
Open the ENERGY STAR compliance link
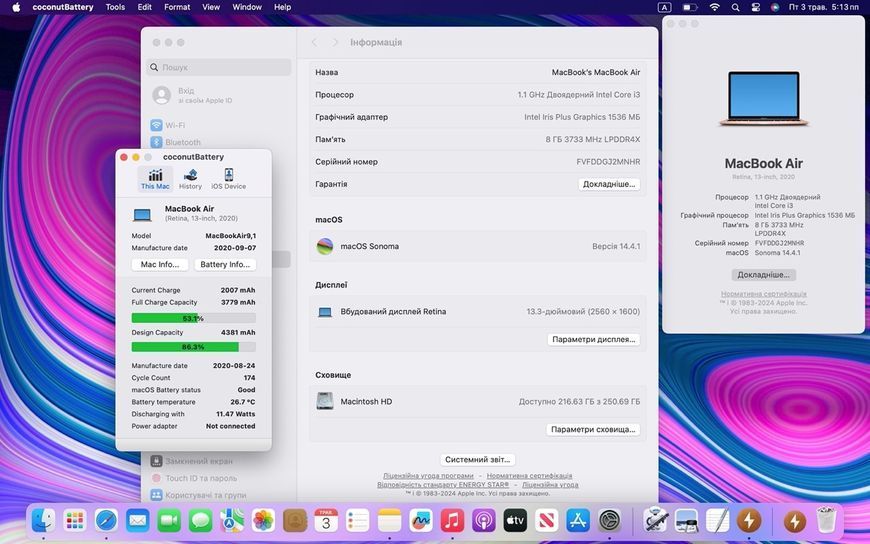(x=443, y=485)
